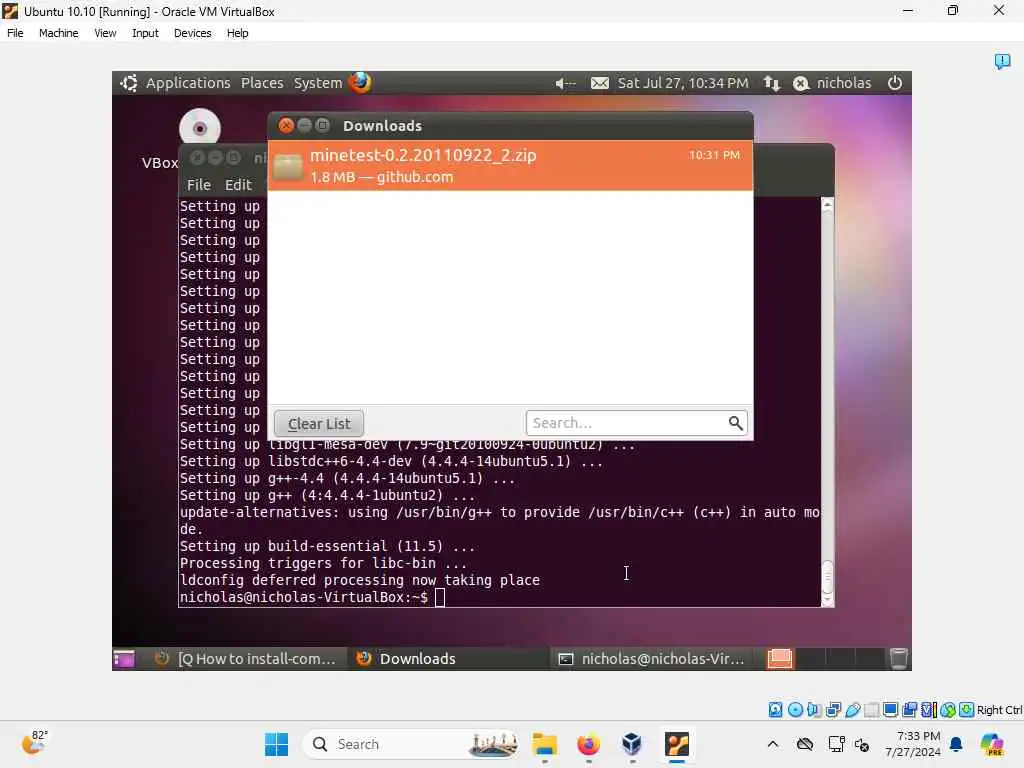Open the Ubuntu Applications menu
Viewport: 1024px width, 768px height.
[188, 83]
